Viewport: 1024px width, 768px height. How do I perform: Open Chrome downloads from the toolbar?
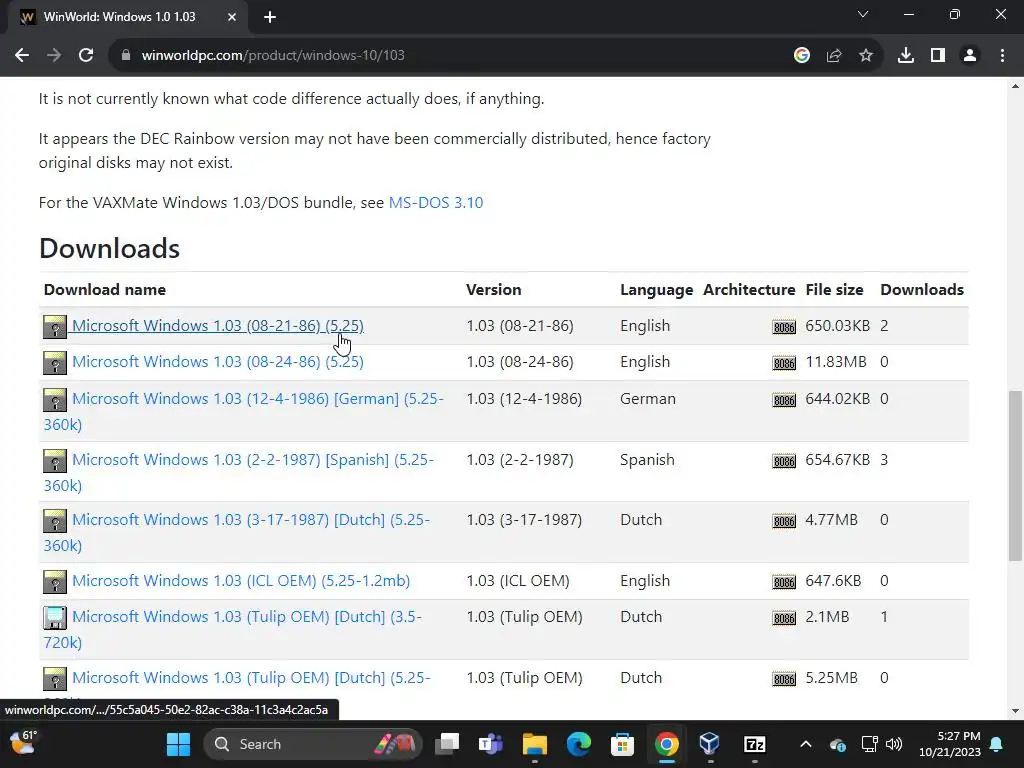[x=905, y=56]
